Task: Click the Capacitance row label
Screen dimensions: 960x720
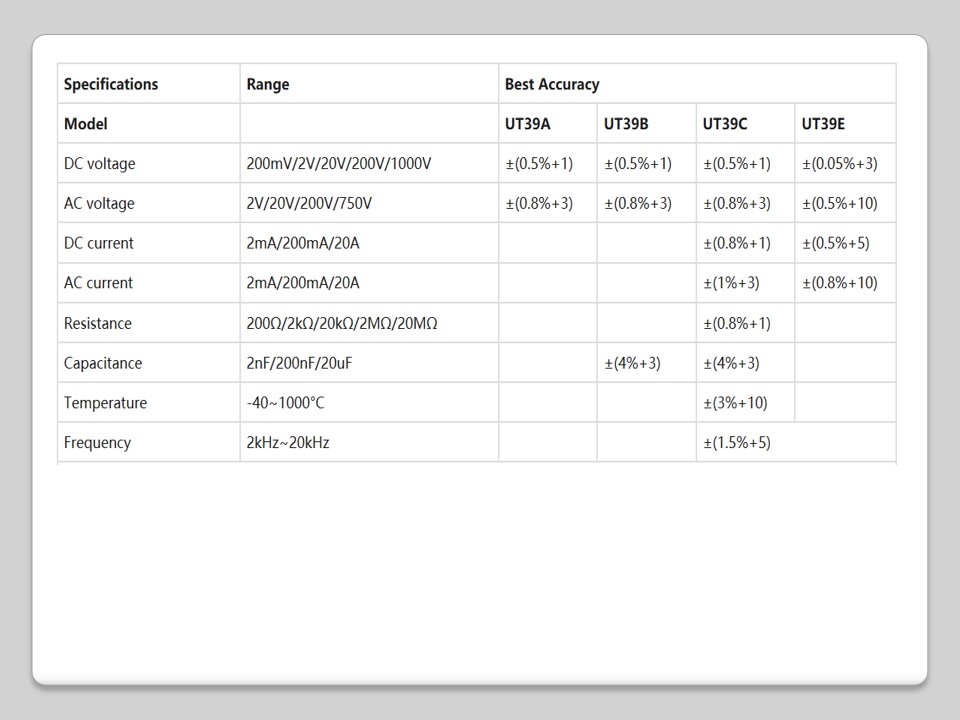Action: pyautogui.click(x=103, y=363)
